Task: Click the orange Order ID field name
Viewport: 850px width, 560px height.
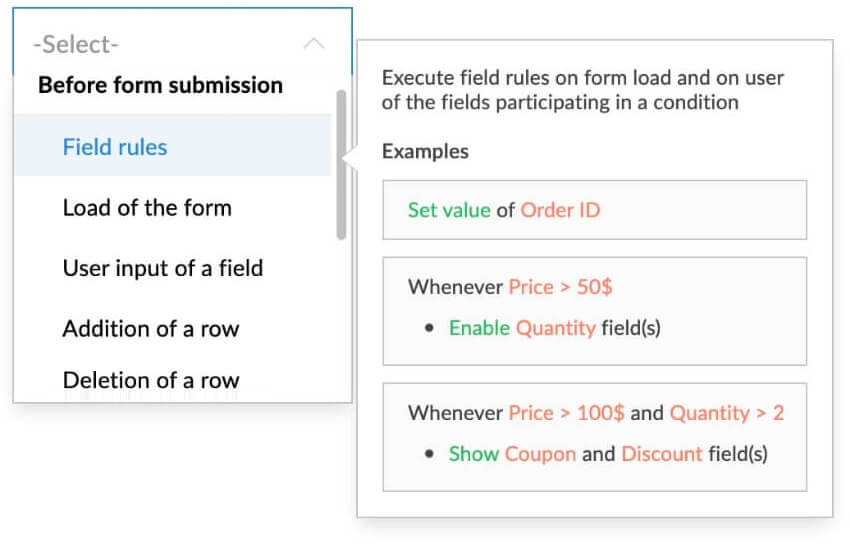Action: (x=560, y=210)
